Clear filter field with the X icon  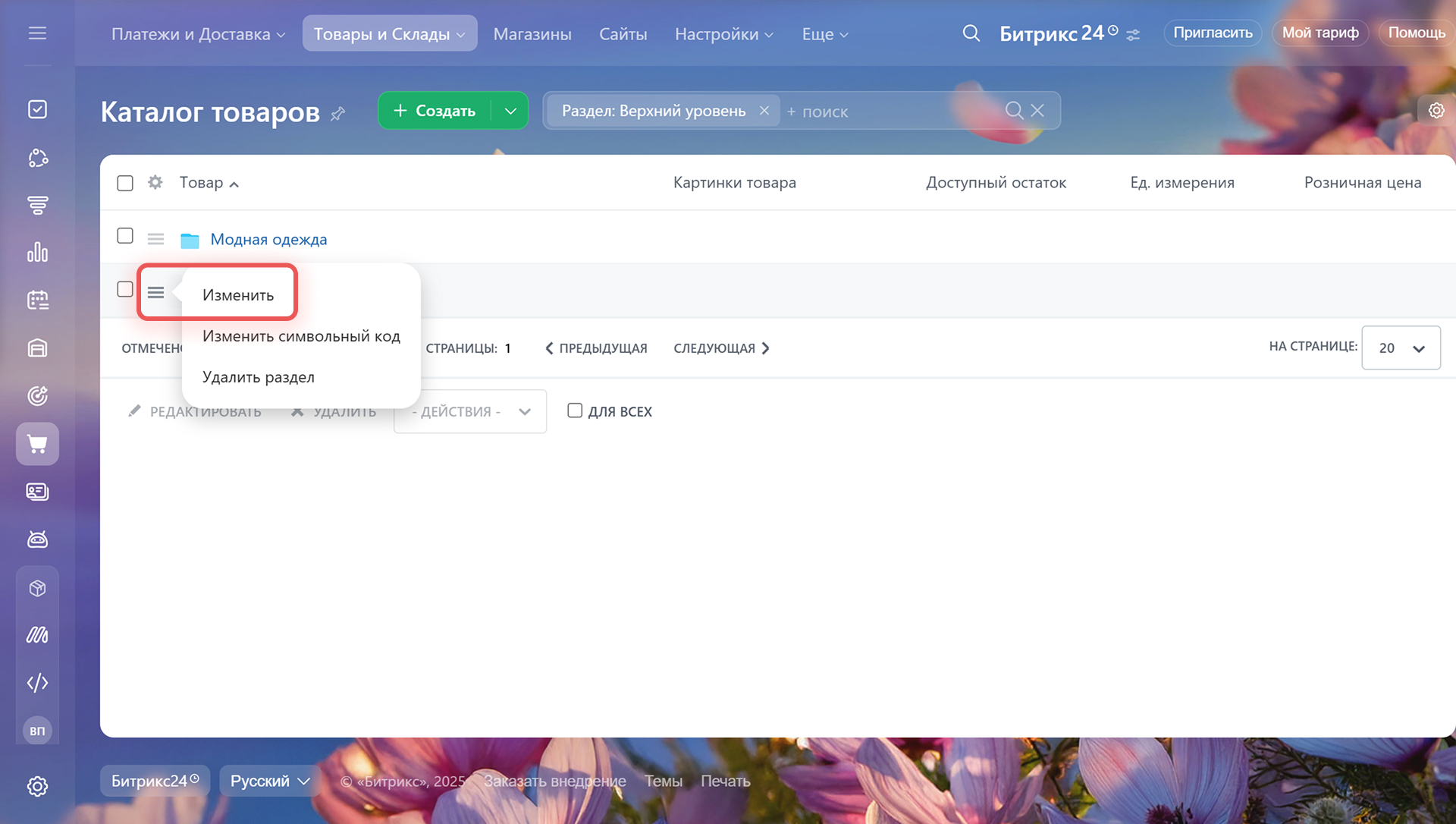[1037, 111]
